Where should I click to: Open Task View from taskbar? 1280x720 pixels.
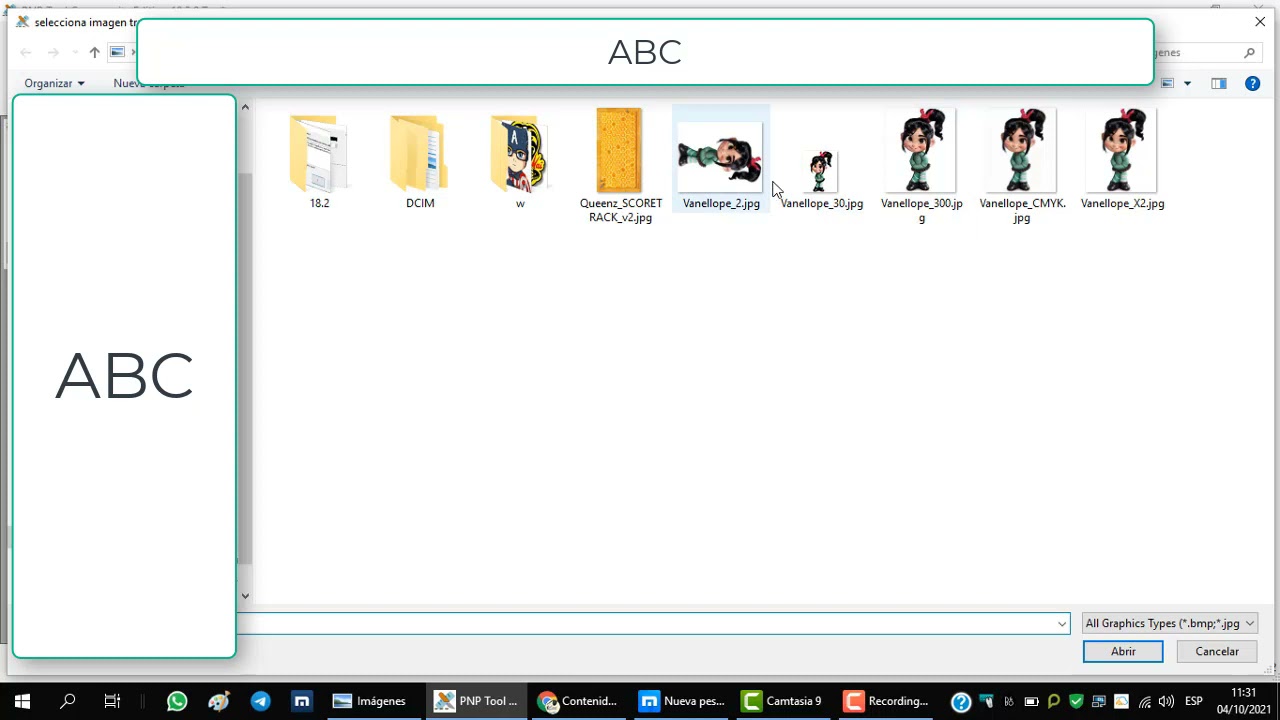112,701
